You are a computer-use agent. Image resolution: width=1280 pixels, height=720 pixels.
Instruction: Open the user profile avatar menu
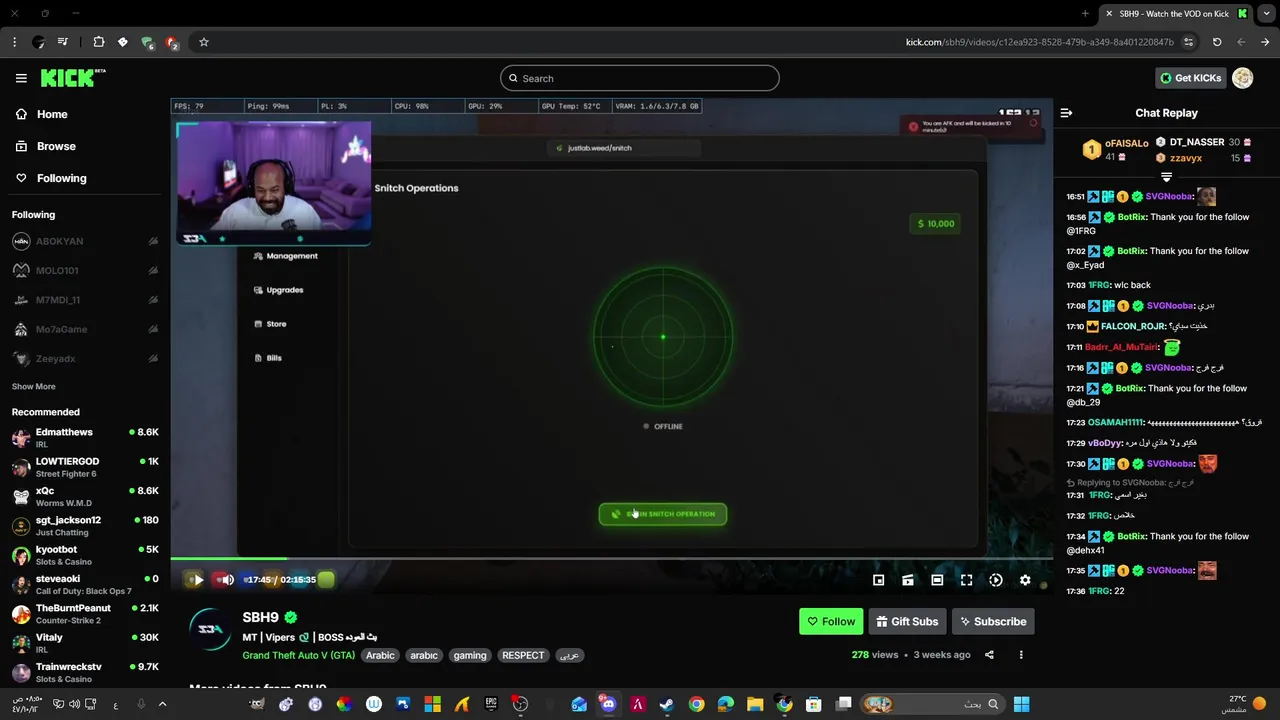coord(1243,78)
